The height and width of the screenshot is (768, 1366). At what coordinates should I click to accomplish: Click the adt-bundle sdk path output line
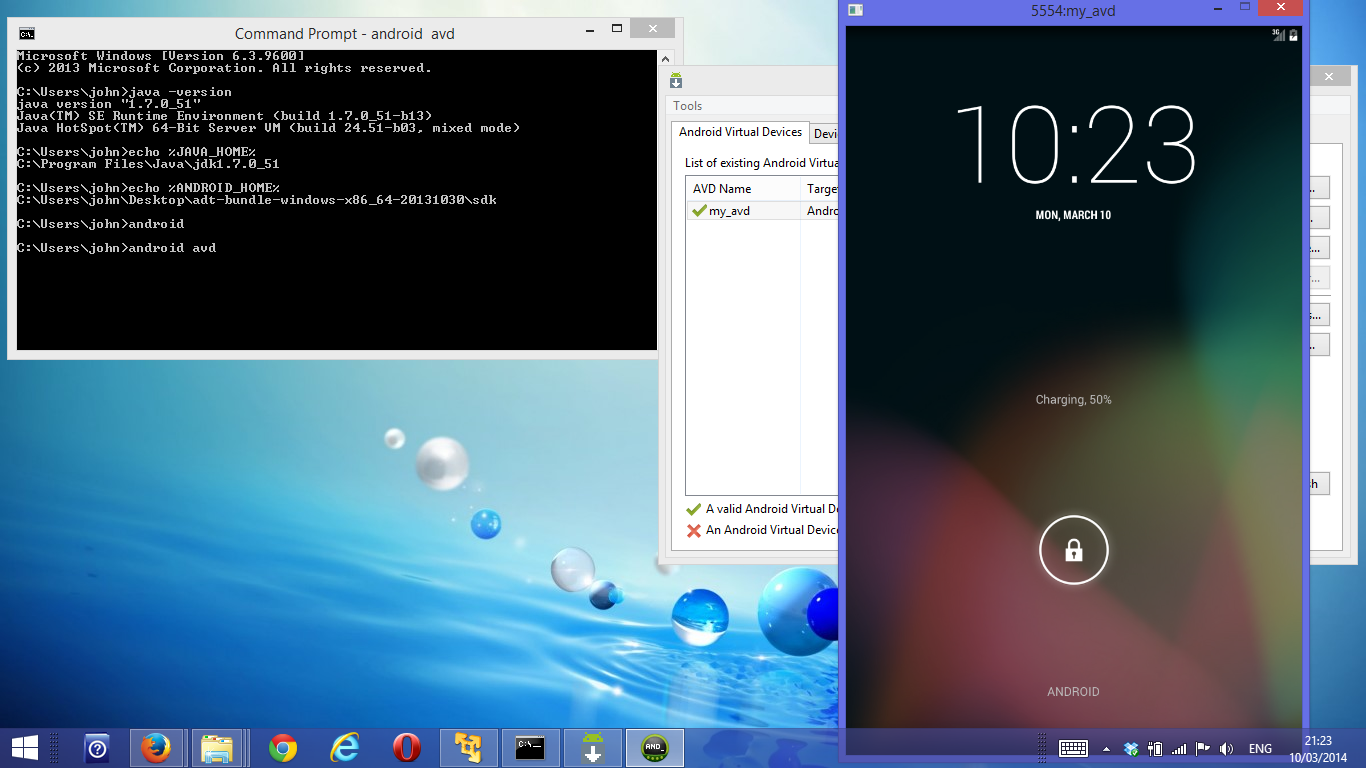pos(257,200)
